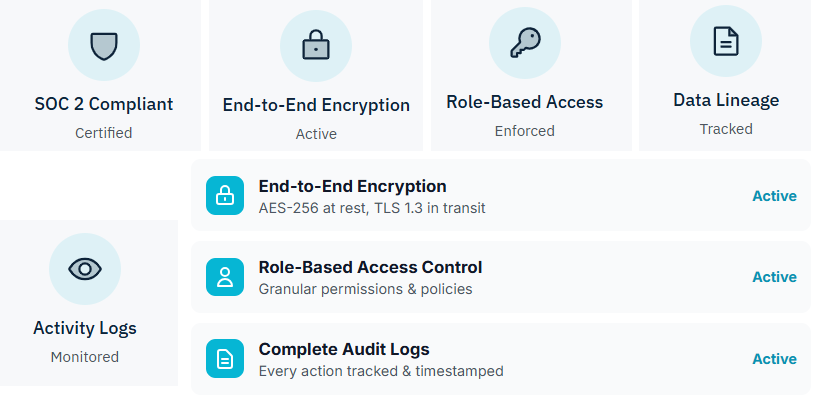The width and height of the screenshot is (819, 402).
Task: Click the Active status for Role-Based Access Control
Action: tap(774, 277)
